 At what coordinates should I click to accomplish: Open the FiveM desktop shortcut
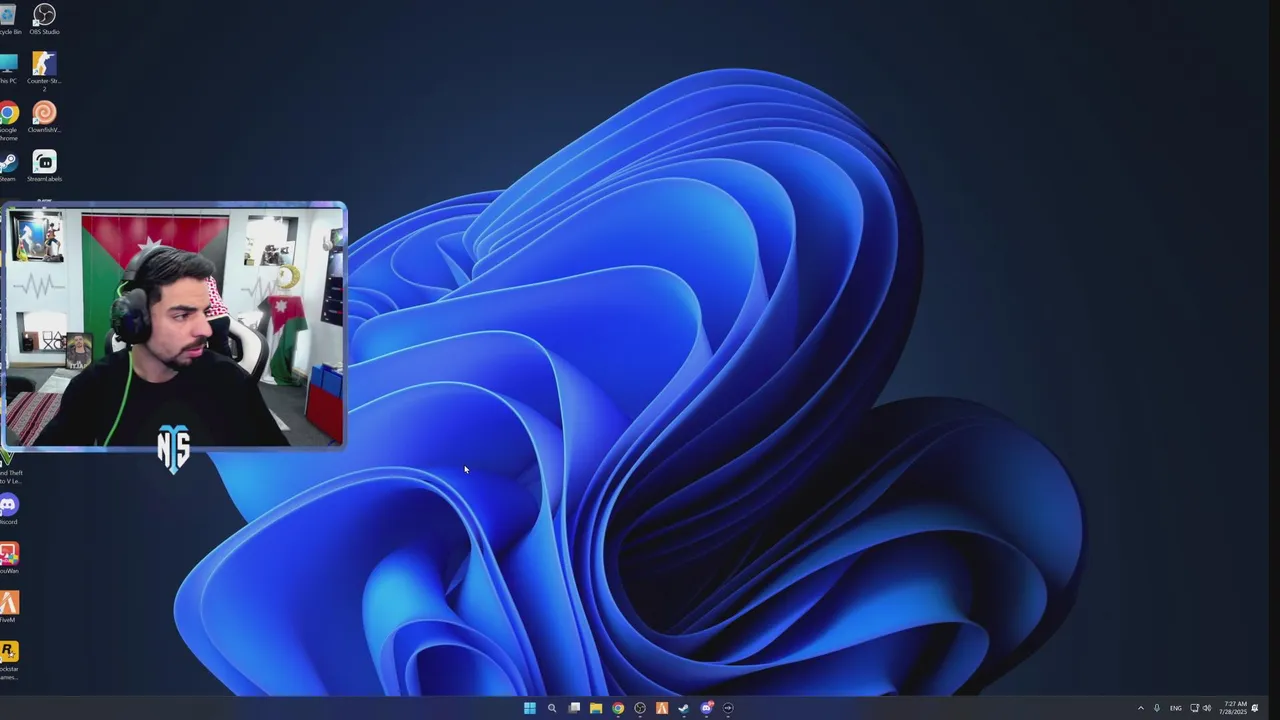9,607
